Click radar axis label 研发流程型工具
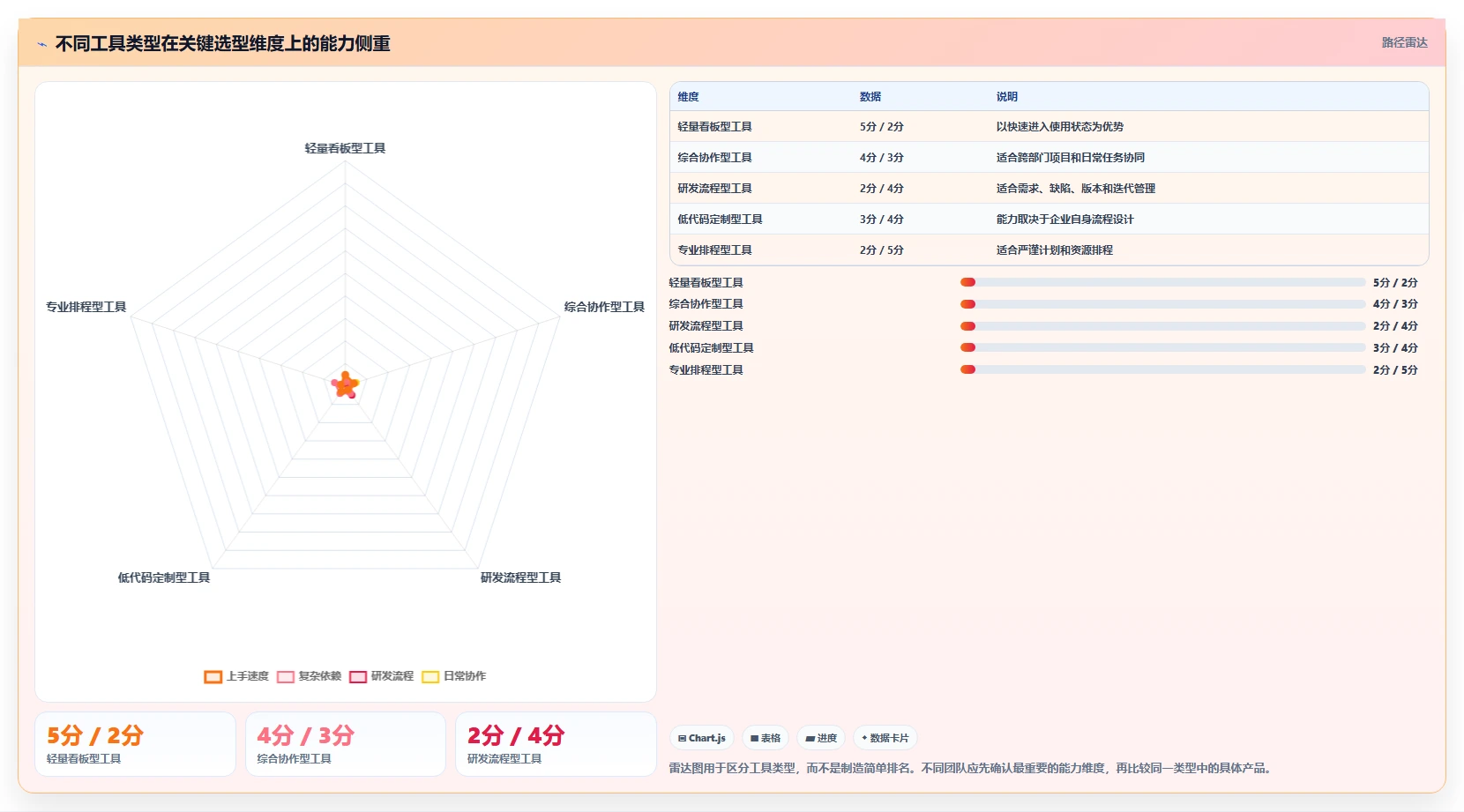 [520, 577]
